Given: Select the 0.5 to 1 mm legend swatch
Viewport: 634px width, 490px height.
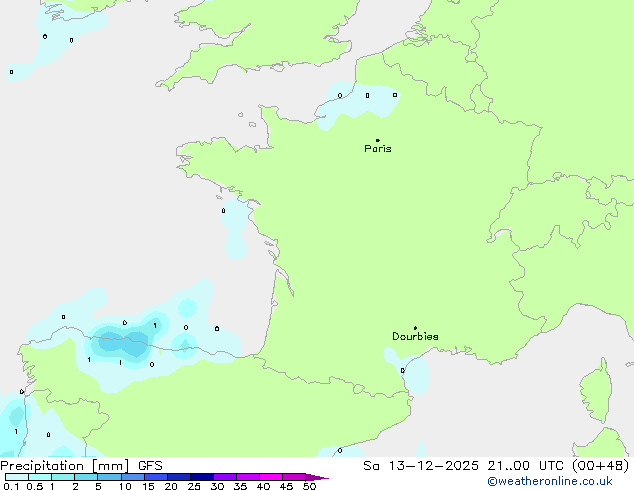Looking at the screenshot, I should click(40, 477).
